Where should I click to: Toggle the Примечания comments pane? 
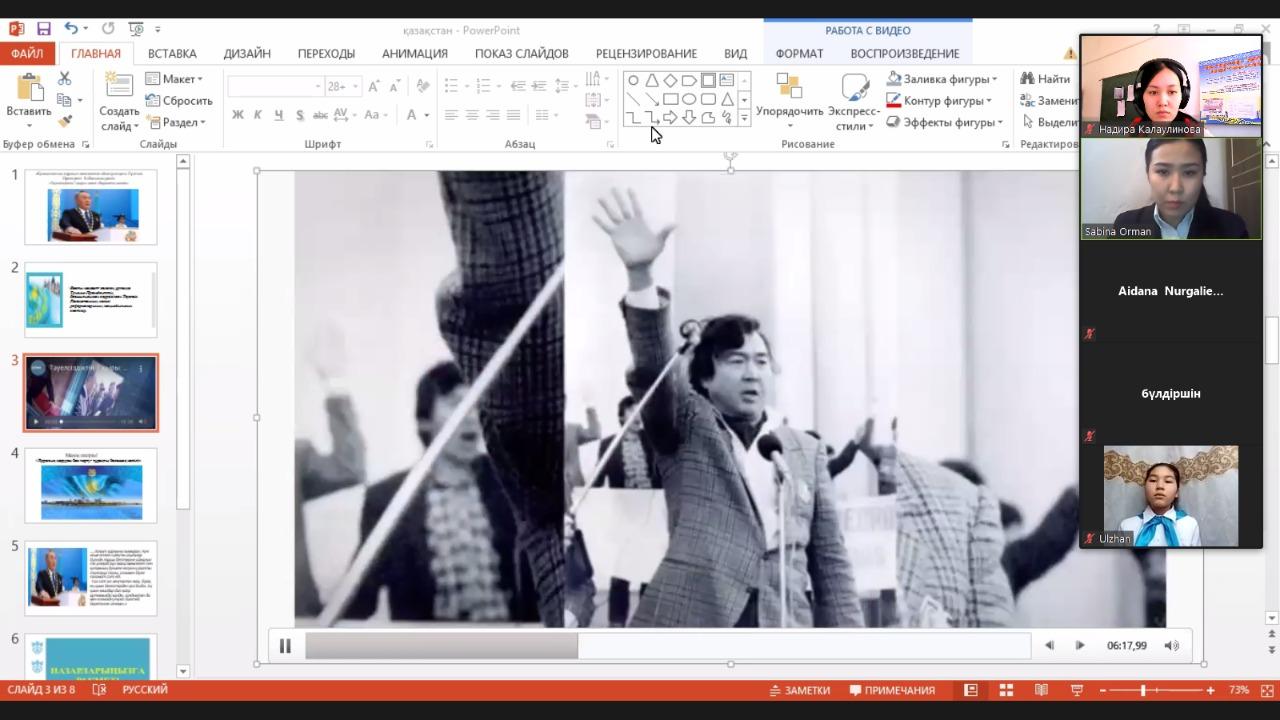[892, 690]
